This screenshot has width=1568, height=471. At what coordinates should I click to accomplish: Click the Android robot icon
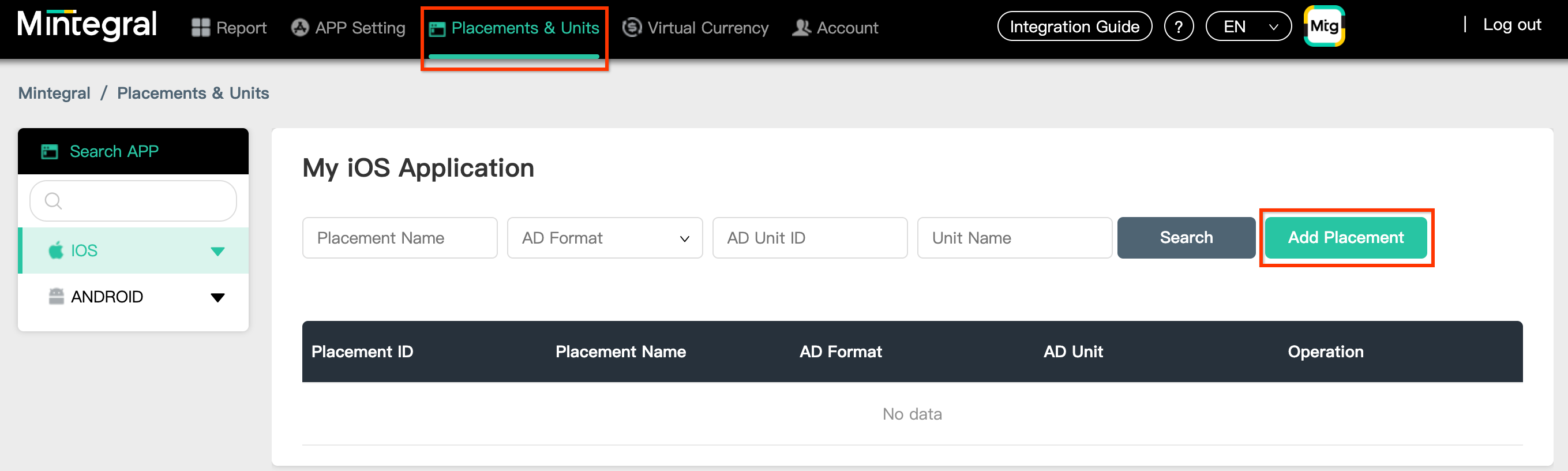(56, 297)
